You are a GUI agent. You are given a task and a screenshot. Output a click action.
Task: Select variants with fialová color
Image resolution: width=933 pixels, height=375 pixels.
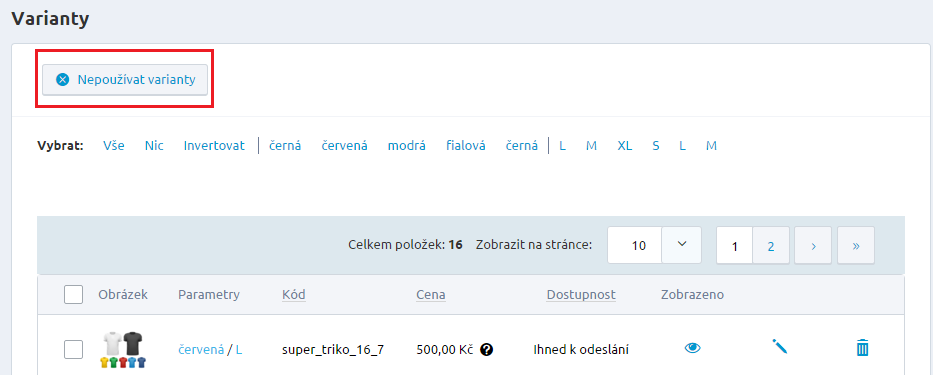(466, 146)
